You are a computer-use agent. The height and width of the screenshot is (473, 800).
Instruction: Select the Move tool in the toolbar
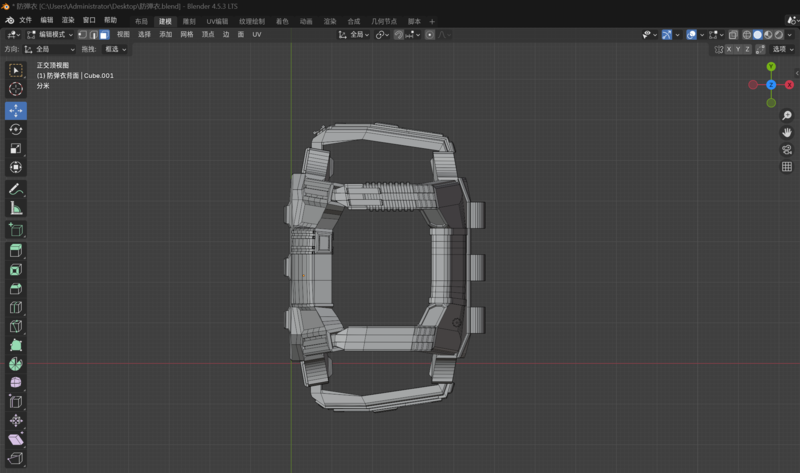pyautogui.click(x=16, y=110)
